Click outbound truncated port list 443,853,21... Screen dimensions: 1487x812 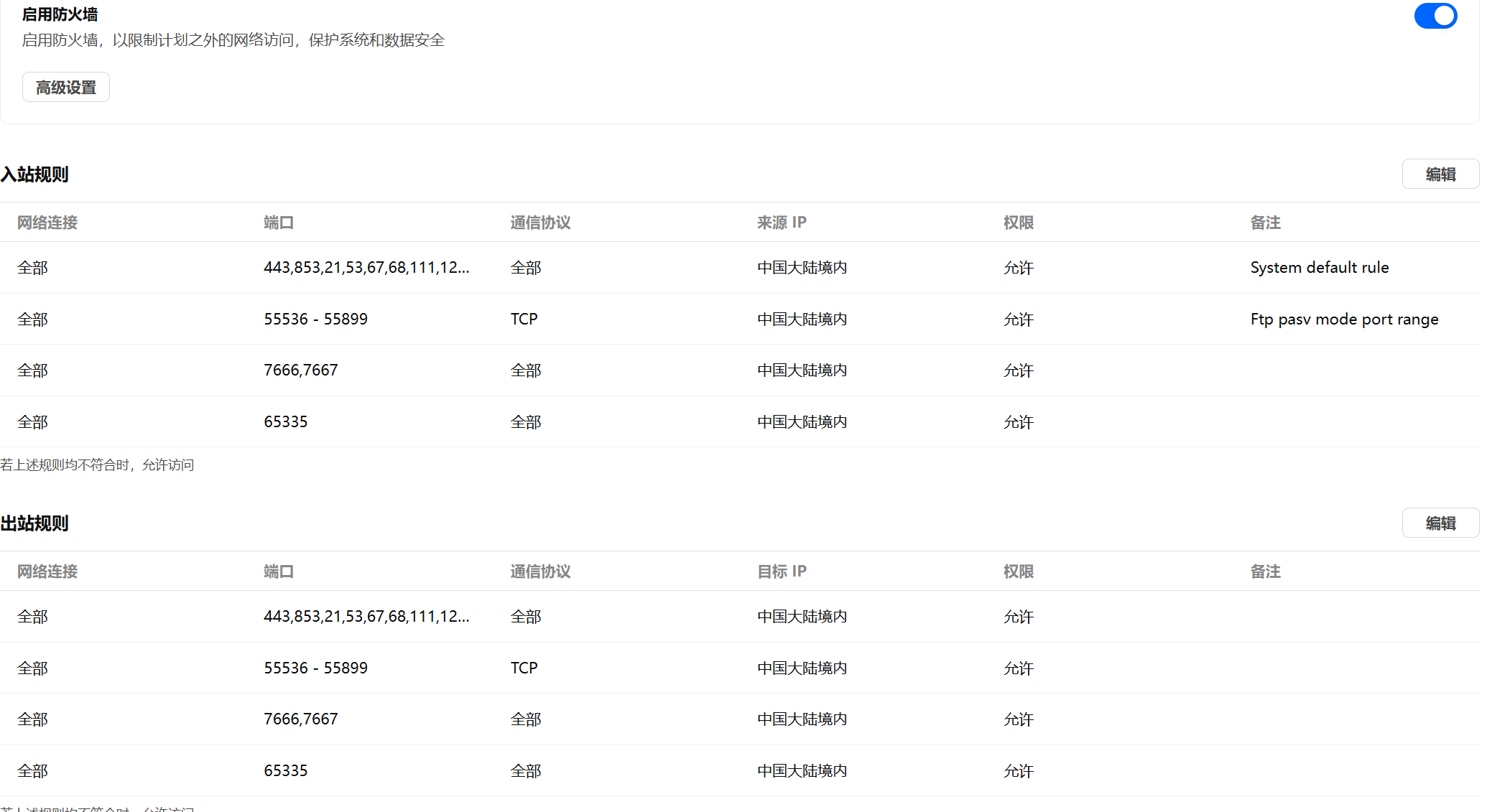pos(366,617)
